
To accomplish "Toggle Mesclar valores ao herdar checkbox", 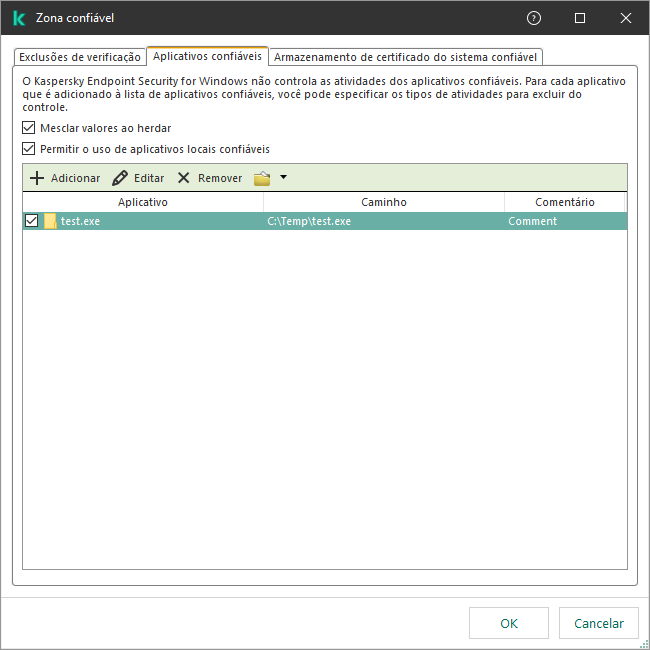I will tap(29, 129).
